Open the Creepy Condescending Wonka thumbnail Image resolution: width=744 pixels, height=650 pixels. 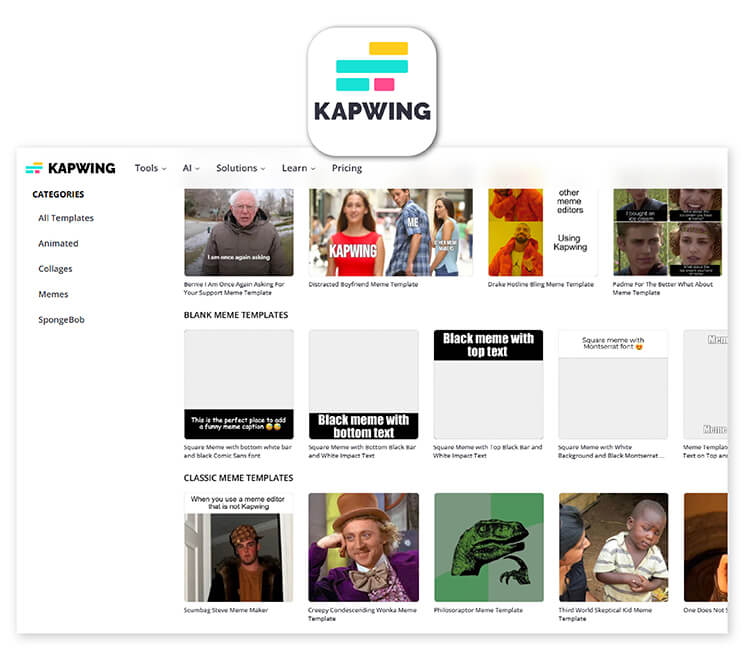coord(363,547)
